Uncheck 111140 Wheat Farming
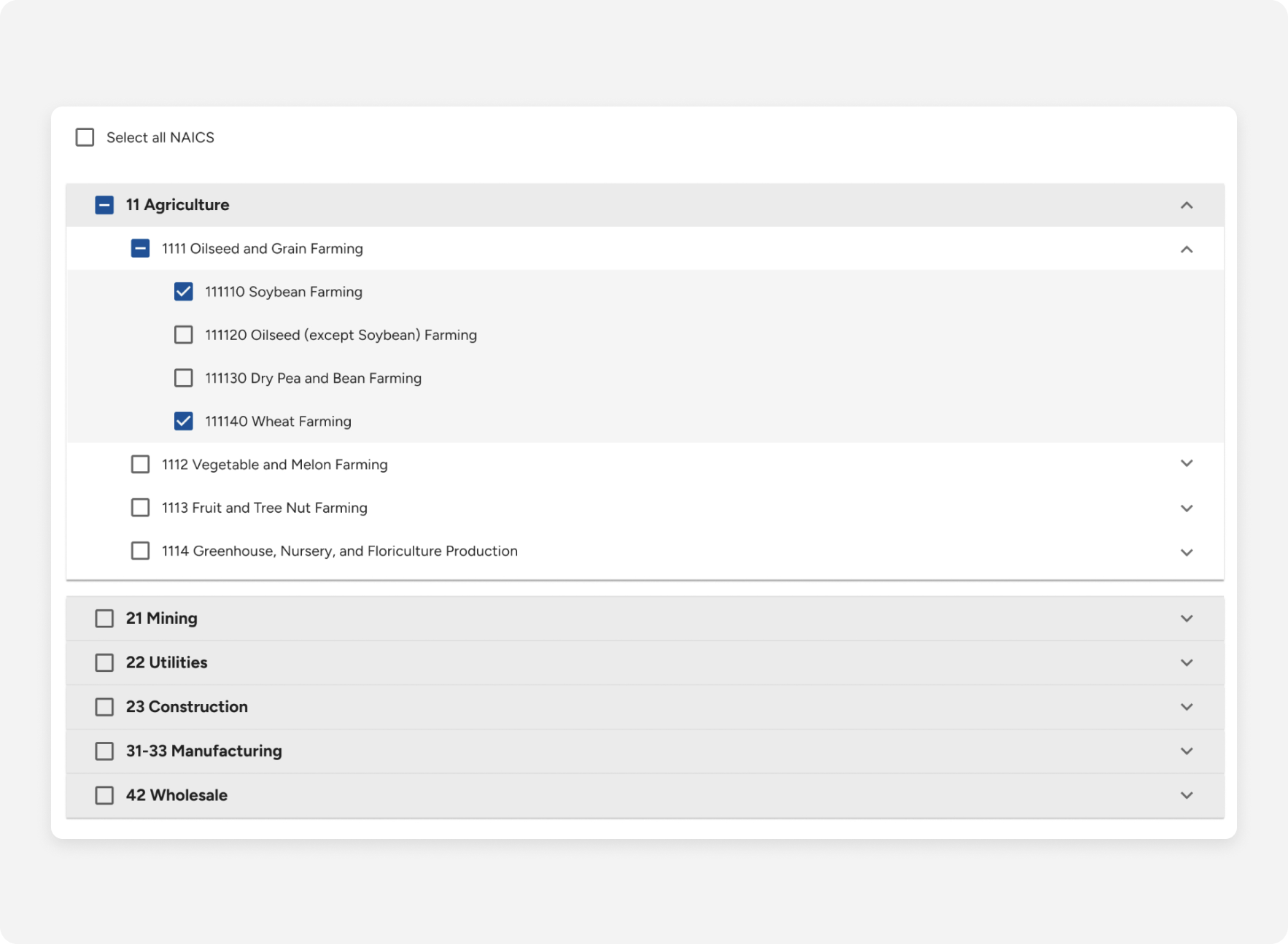Image resolution: width=1288 pixels, height=944 pixels. [x=184, y=421]
